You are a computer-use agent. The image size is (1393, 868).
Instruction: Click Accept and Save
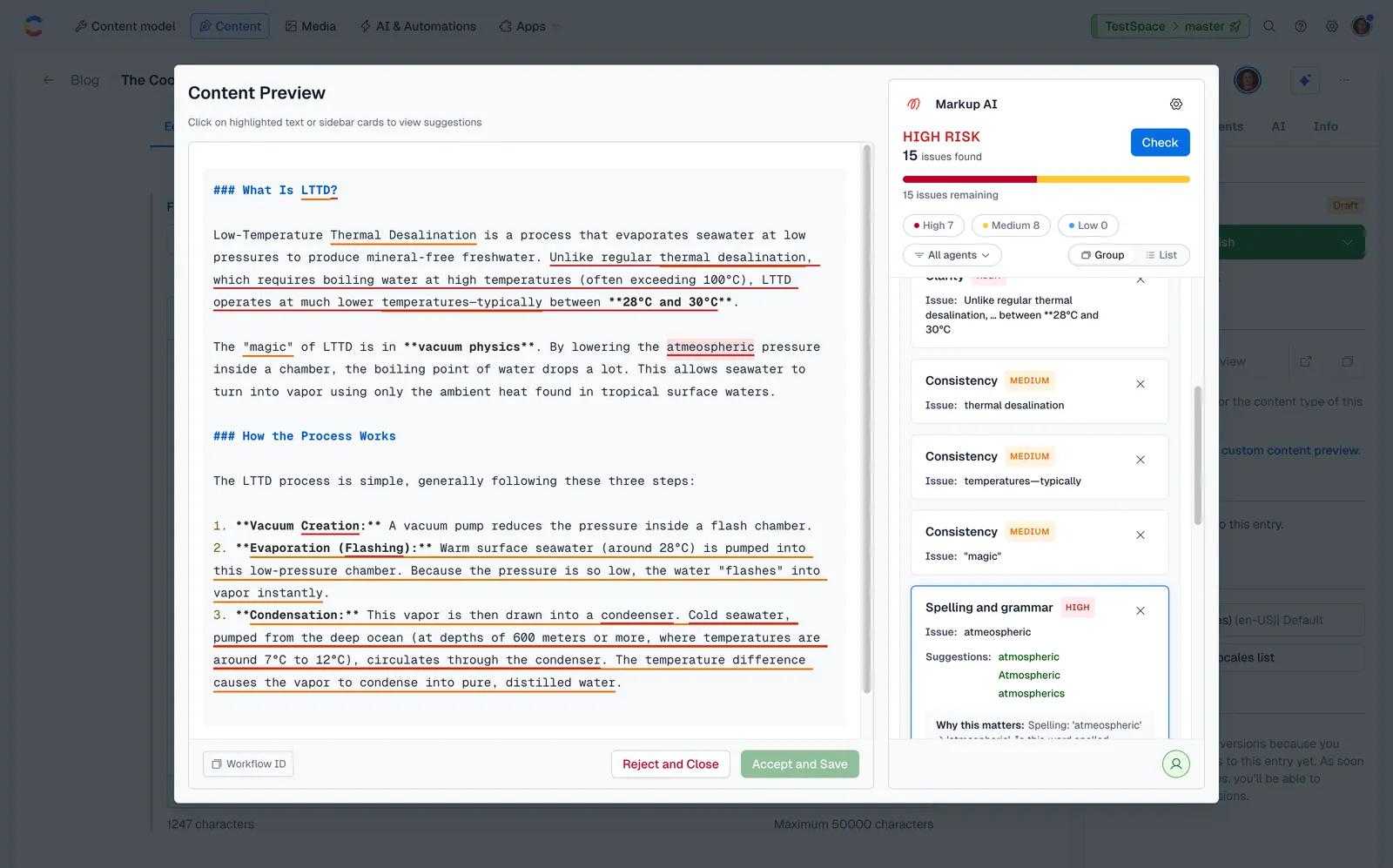pos(799,764)
